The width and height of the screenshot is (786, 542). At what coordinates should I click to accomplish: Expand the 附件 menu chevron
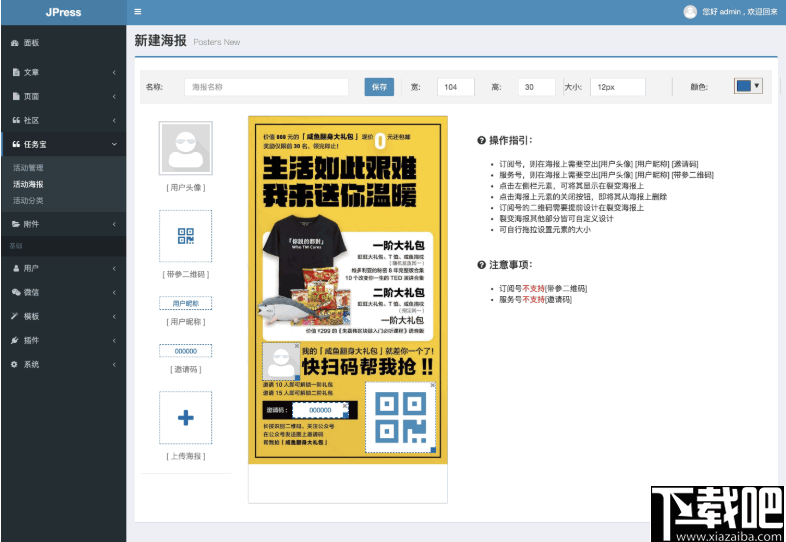[x=114, y=224]
